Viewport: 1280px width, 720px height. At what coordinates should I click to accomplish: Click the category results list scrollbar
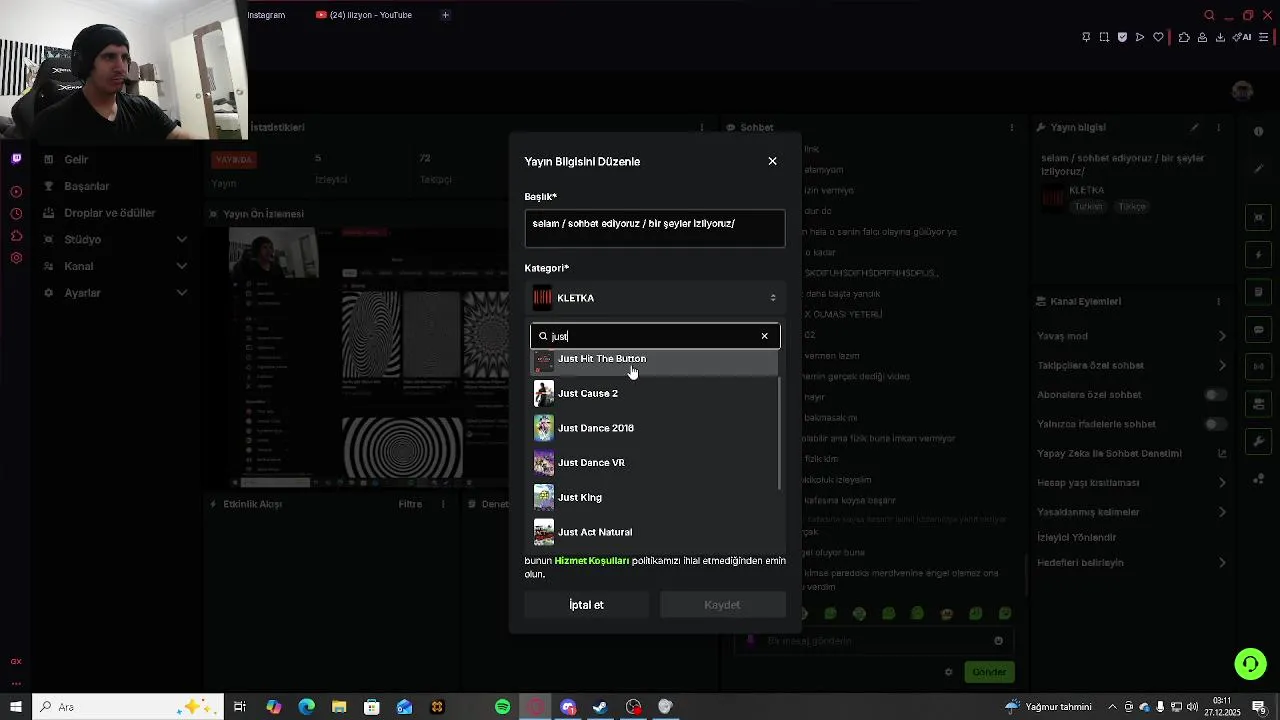pos(779,435)
